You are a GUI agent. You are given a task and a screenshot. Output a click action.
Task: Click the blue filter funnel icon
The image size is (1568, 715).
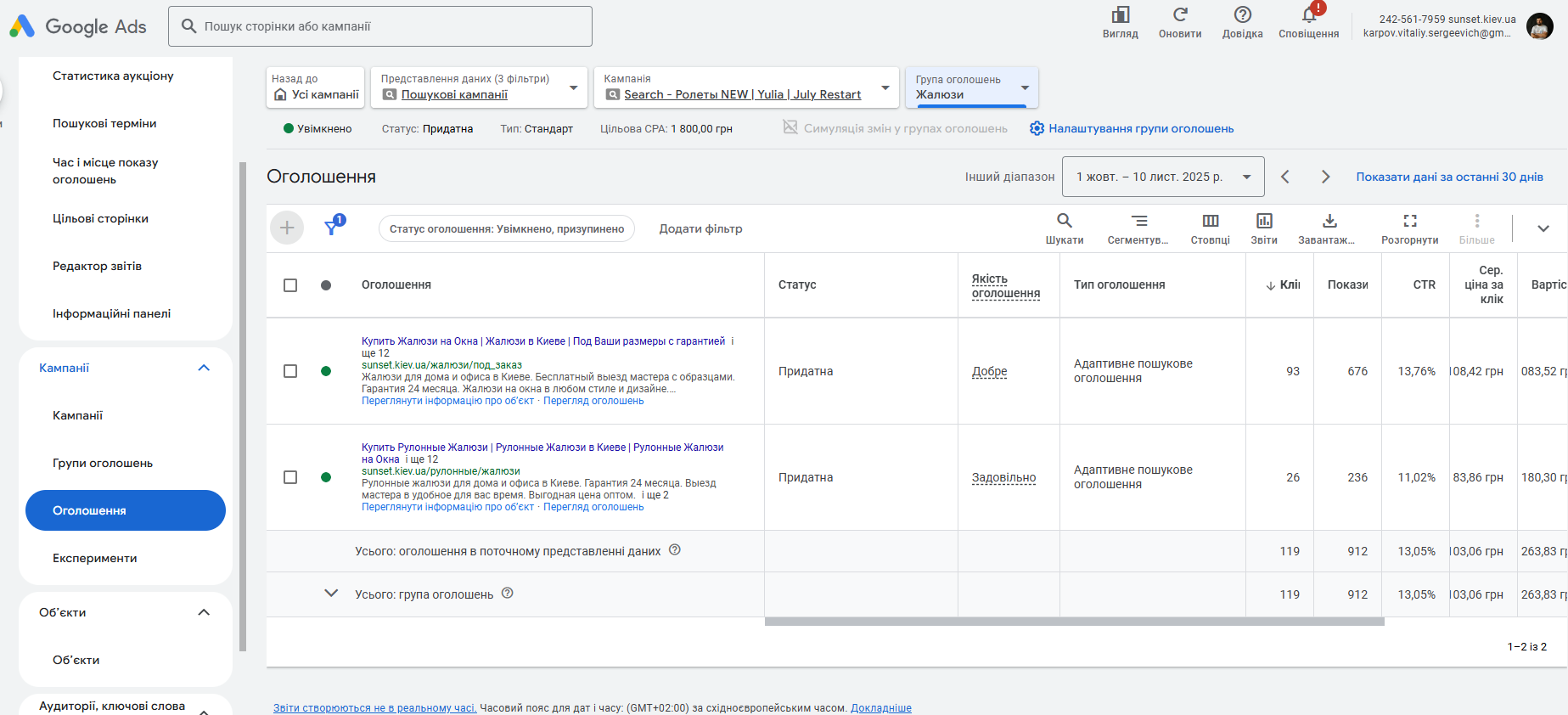(332, 228)
